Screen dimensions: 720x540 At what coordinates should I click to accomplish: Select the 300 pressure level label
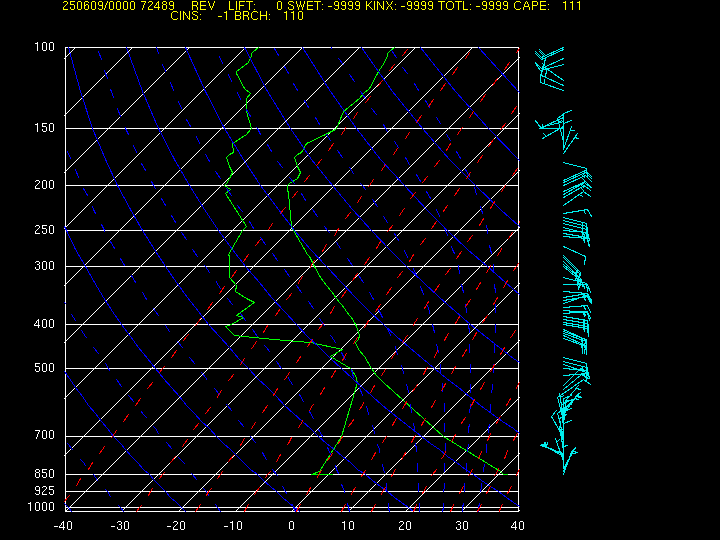(x=45, y=266)
